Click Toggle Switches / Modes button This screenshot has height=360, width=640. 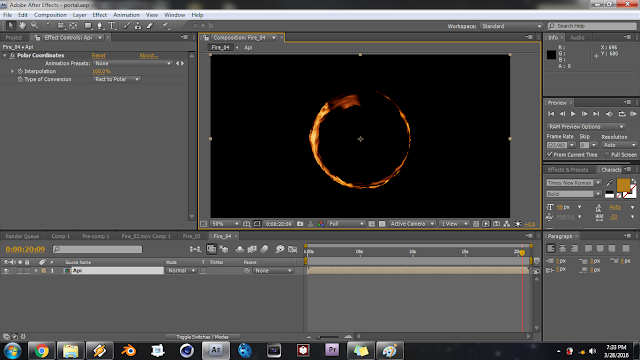pyautogui.click(x=202, y=337)
